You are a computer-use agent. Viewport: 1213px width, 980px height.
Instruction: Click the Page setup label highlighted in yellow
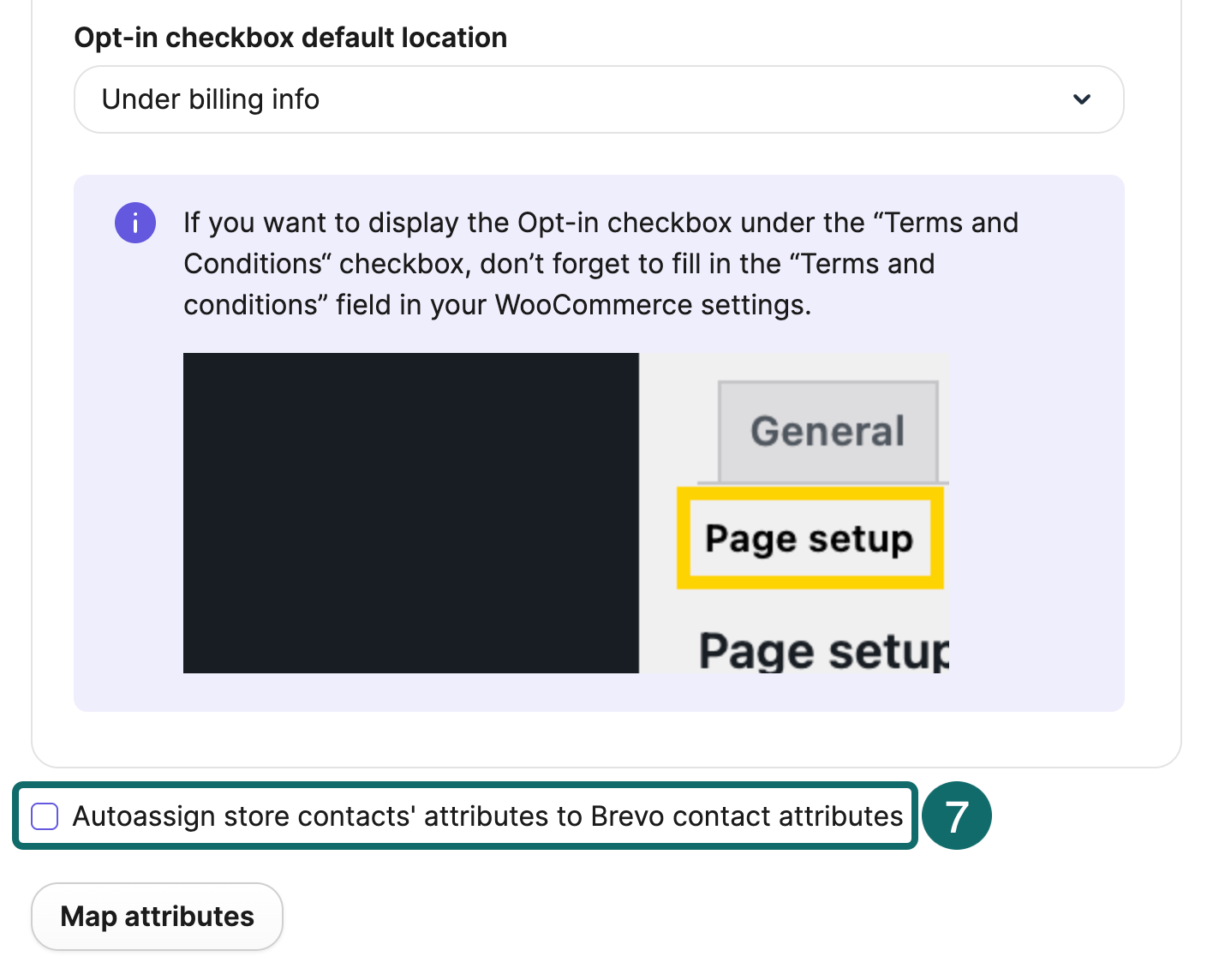click(809, 539)
